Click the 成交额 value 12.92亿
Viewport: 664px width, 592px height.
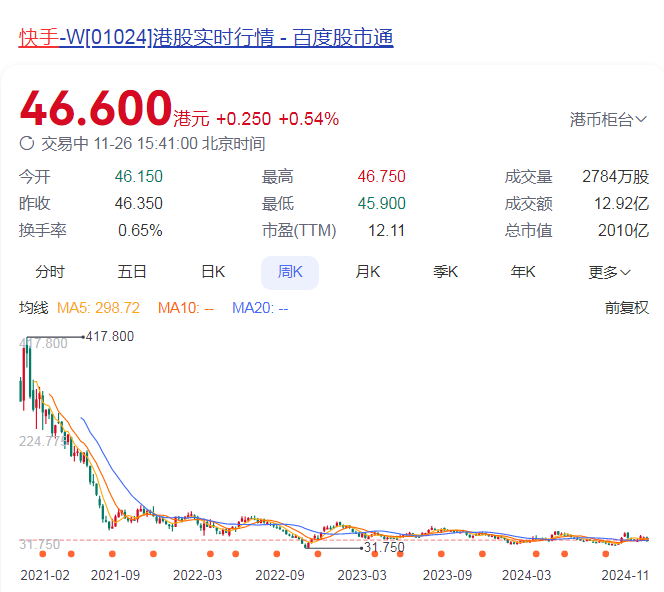coord(621,204)
